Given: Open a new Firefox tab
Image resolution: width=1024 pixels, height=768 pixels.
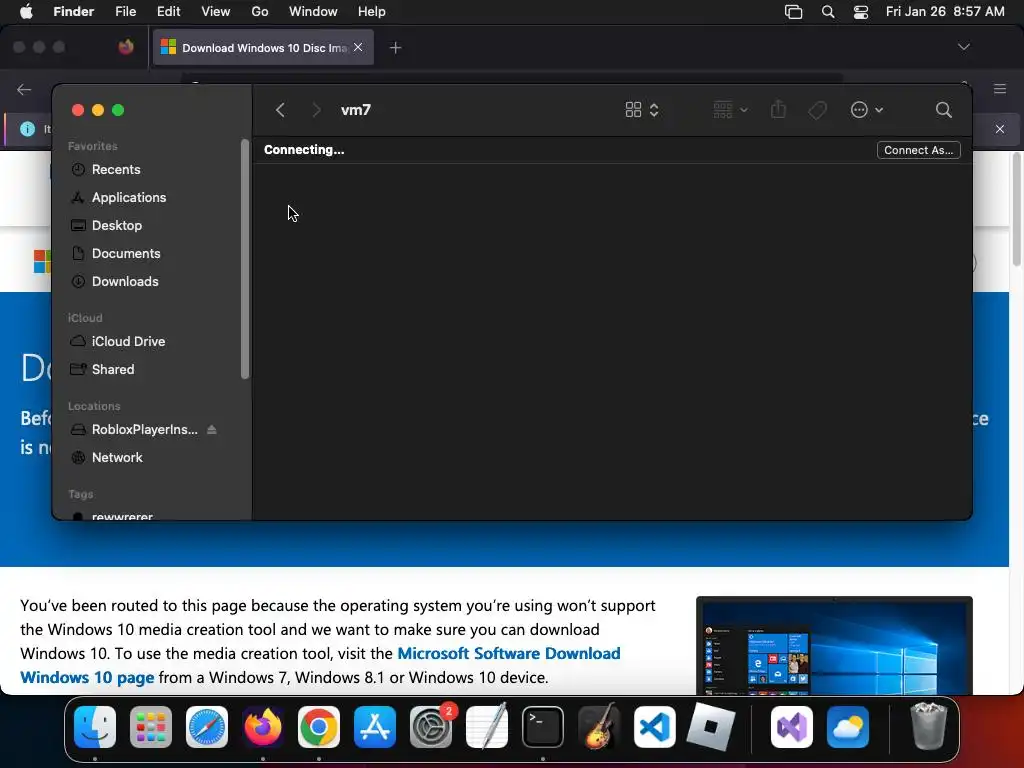Looking at the screenshot, I should (395, 48).
